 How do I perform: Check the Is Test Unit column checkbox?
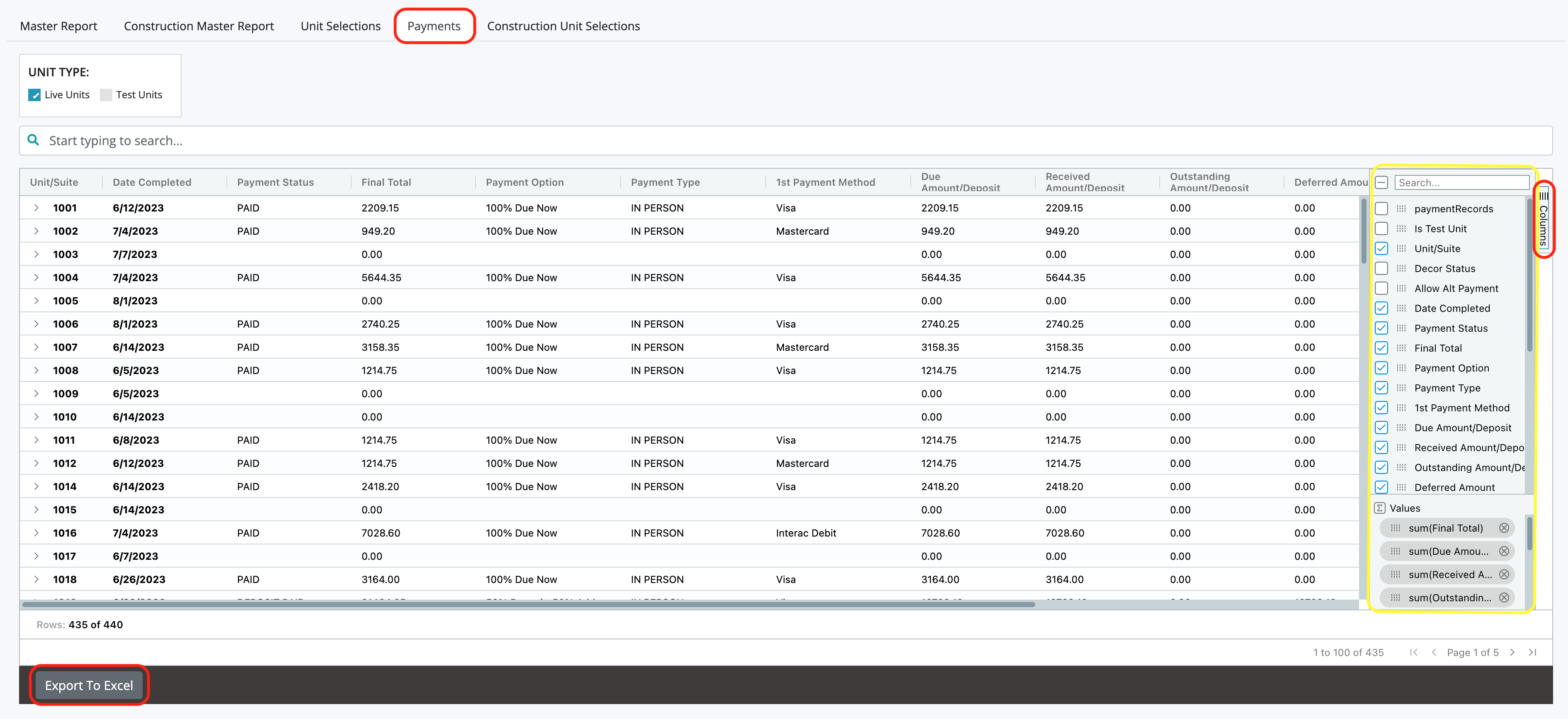click(1382, 229)
